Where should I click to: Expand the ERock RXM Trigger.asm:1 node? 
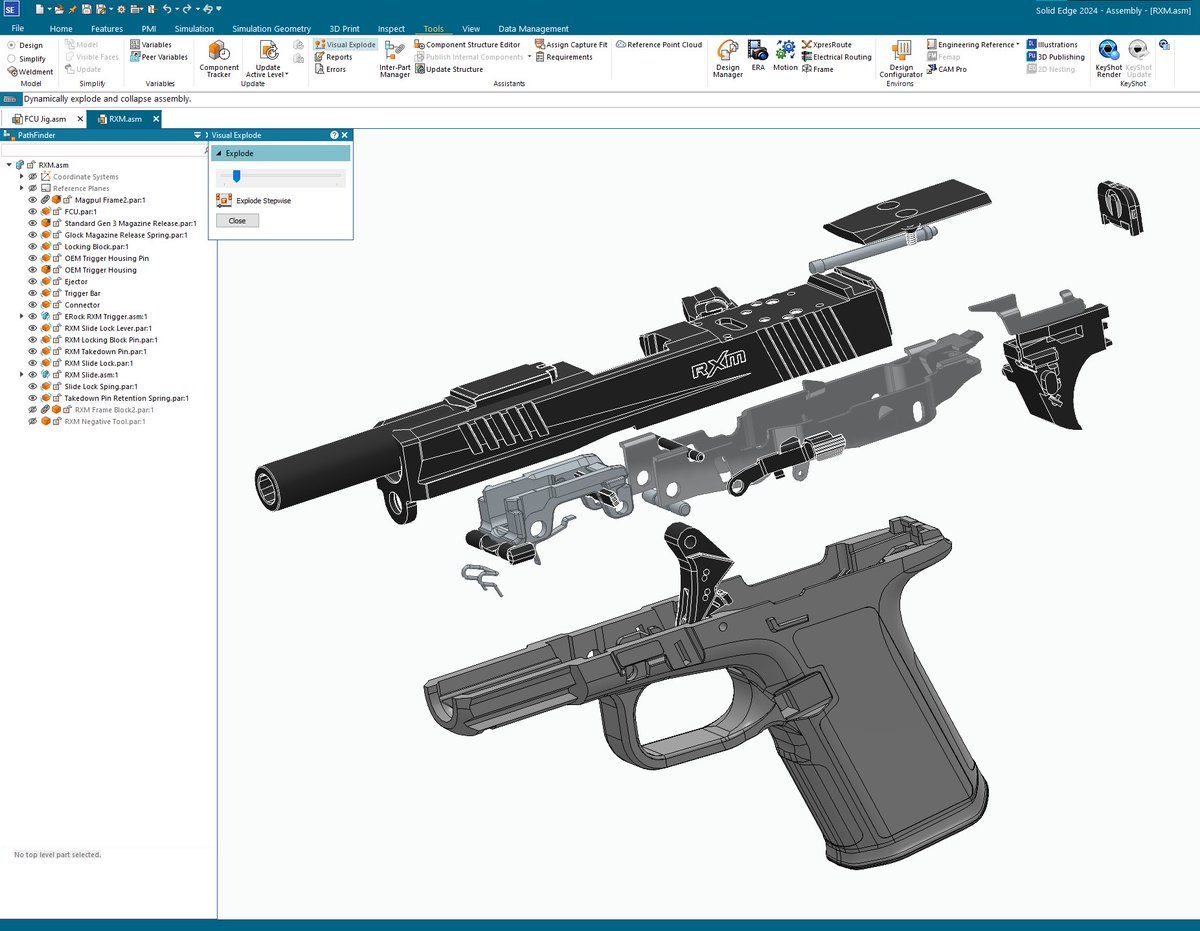[21, 317]
